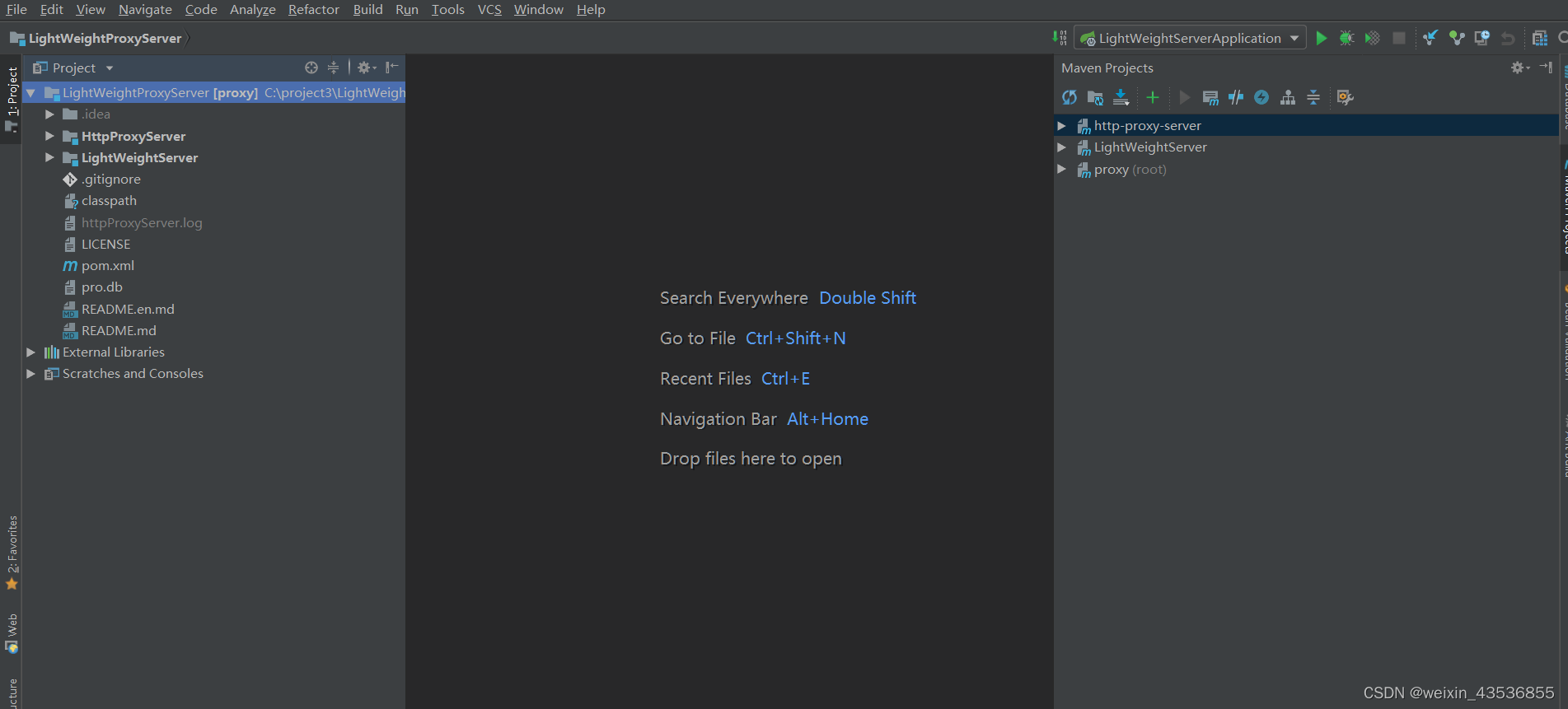Open the Help menu
The image size is (1568, 709).
(591, 9)
